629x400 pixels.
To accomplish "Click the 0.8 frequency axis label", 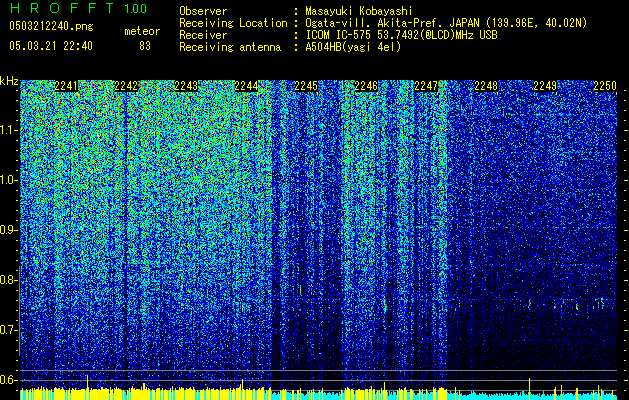I will click(9, 280).
